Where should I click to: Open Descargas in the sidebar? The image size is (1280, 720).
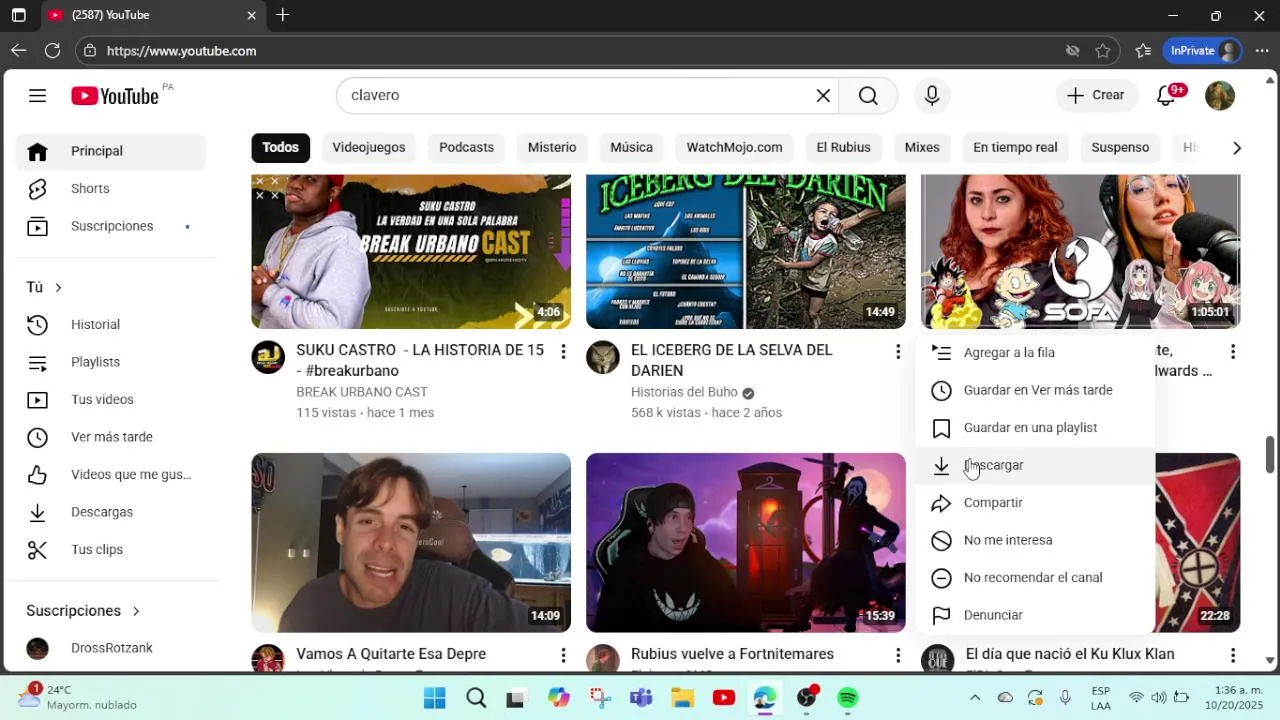[110, 512]
